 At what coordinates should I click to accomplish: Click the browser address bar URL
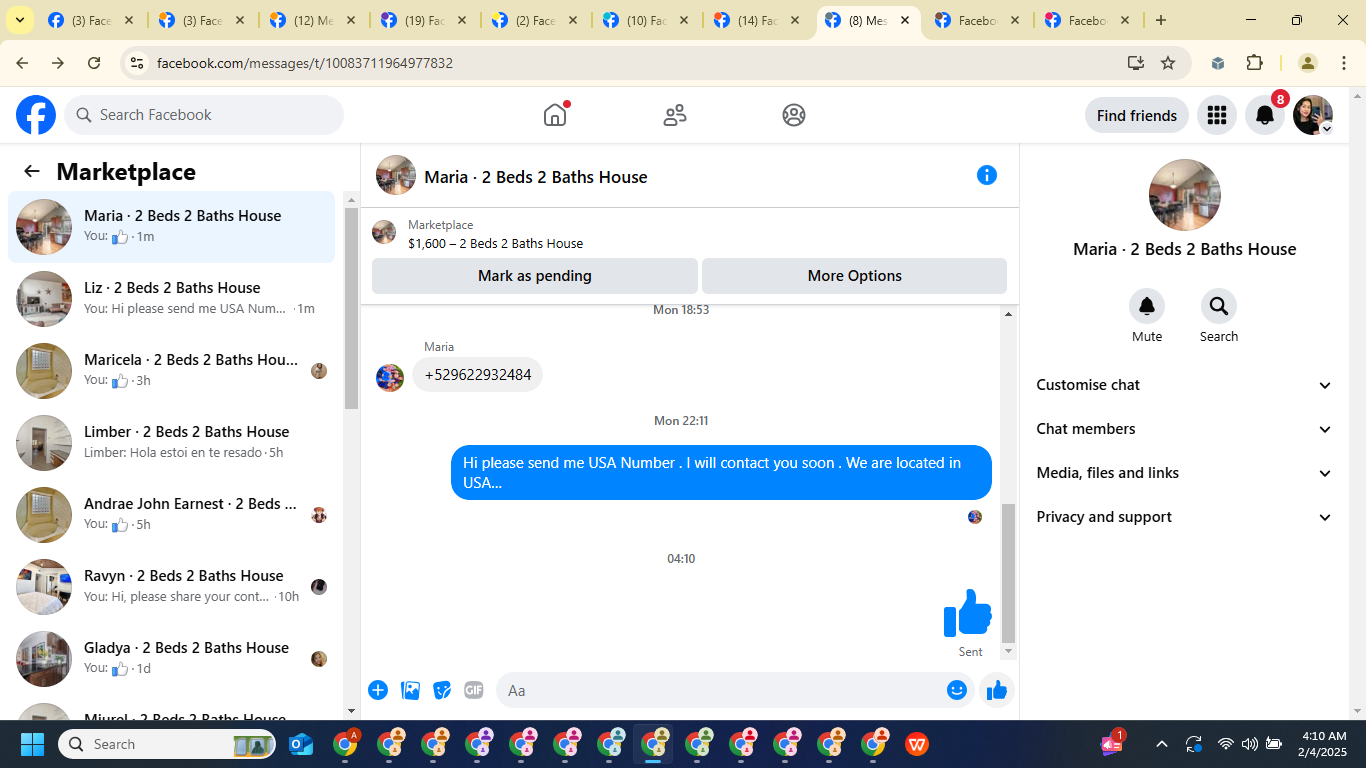305,63
